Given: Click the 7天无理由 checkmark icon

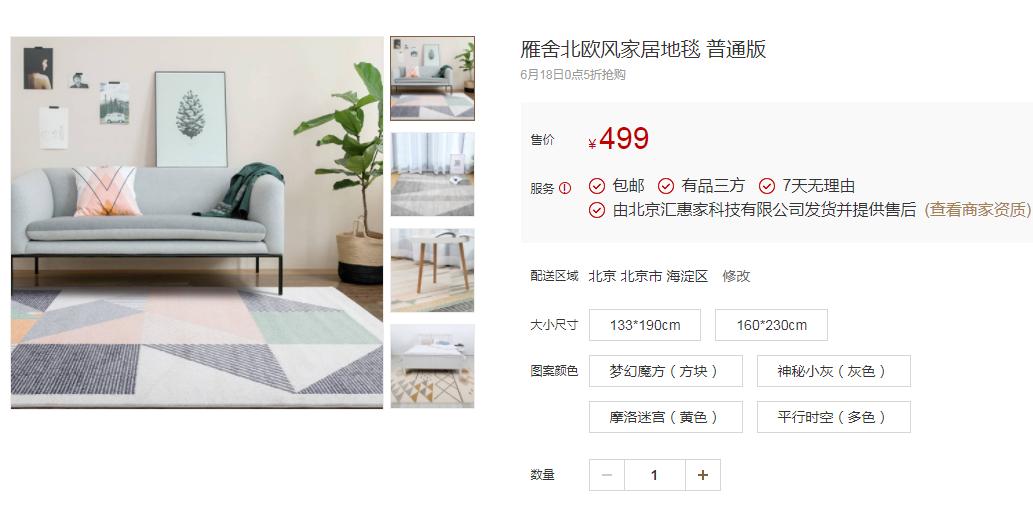Looking at the screenshot, I should coord(767,186).
